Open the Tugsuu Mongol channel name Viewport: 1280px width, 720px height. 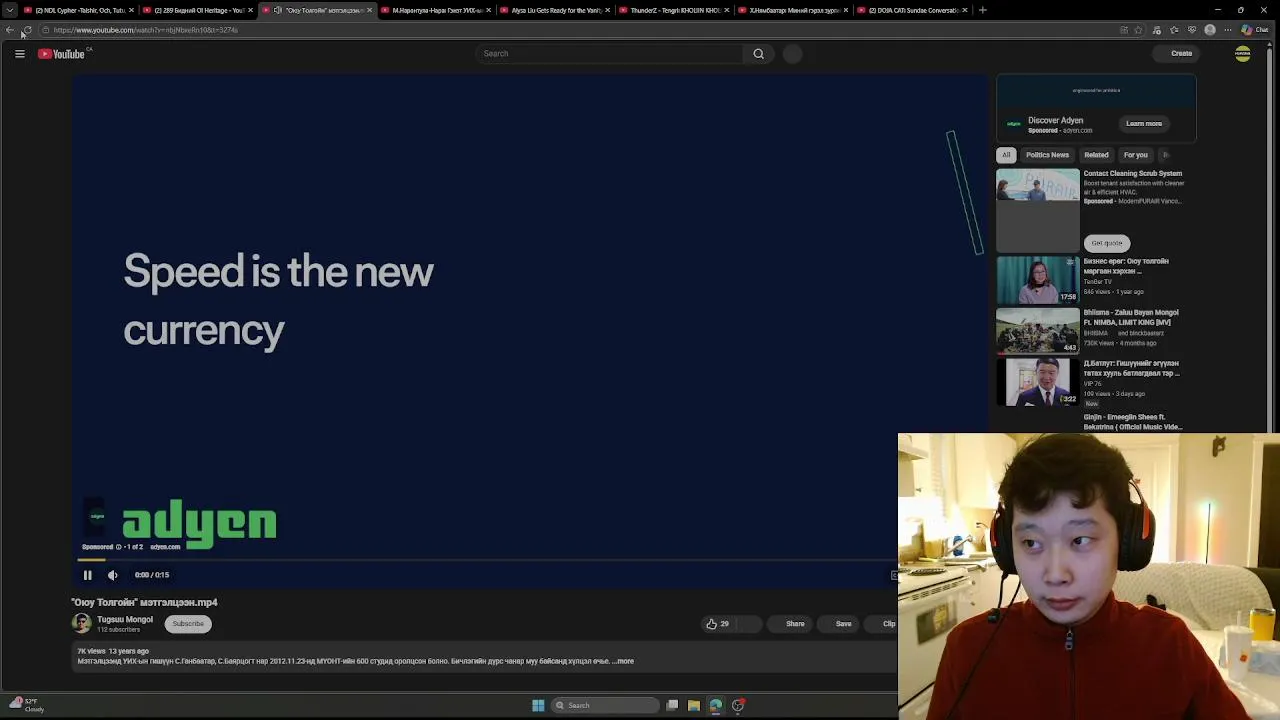125,619
